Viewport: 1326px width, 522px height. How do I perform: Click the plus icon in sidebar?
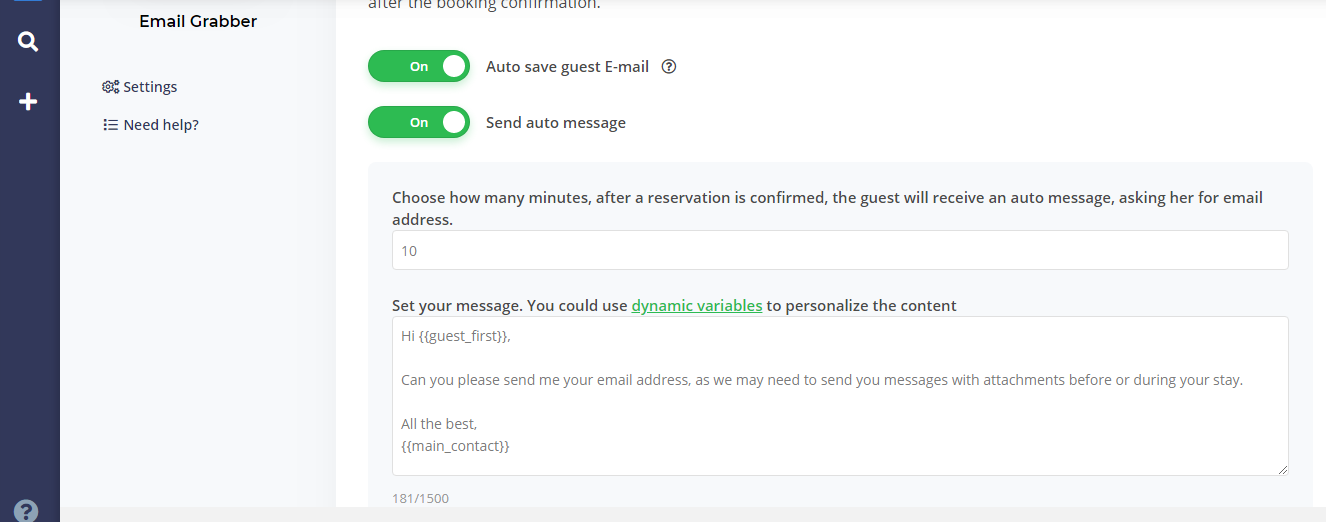(x=28, y=101)
